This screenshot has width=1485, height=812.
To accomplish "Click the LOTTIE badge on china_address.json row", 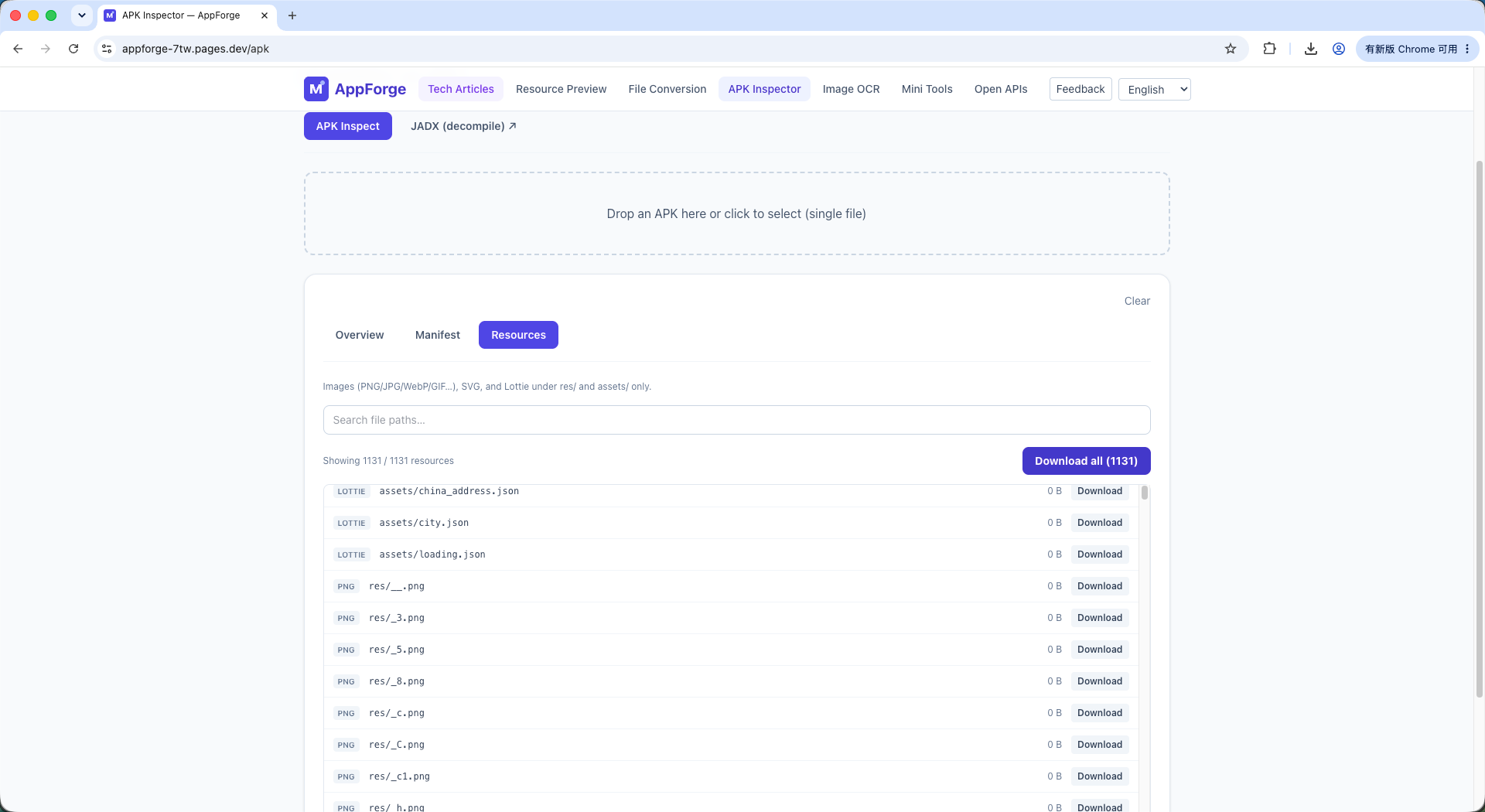I will [x=351, y=491].
